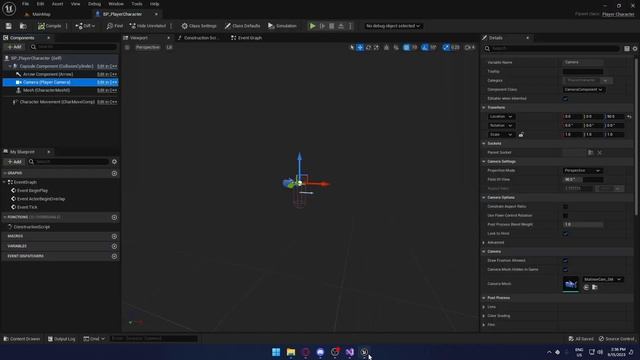640x360 pixels.
Task: Click Source Control status button
Action: click(617, 339)
